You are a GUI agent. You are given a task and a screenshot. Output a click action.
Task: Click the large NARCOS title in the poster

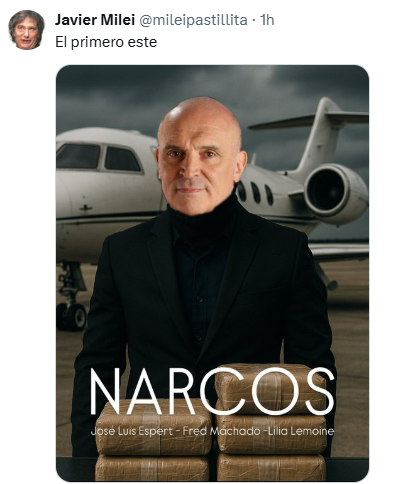tap(212, 391)
